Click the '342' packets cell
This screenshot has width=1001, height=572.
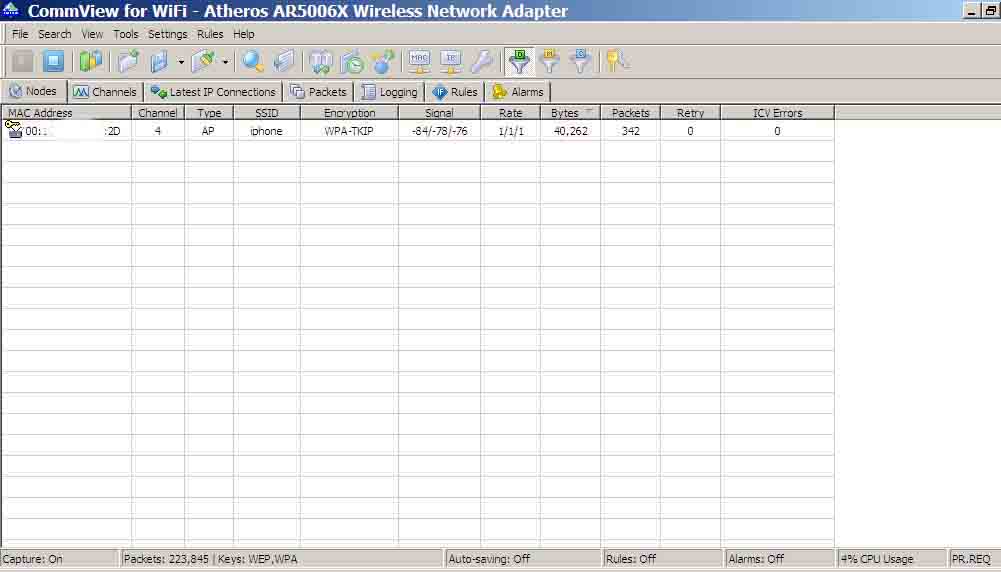(630, 131)
